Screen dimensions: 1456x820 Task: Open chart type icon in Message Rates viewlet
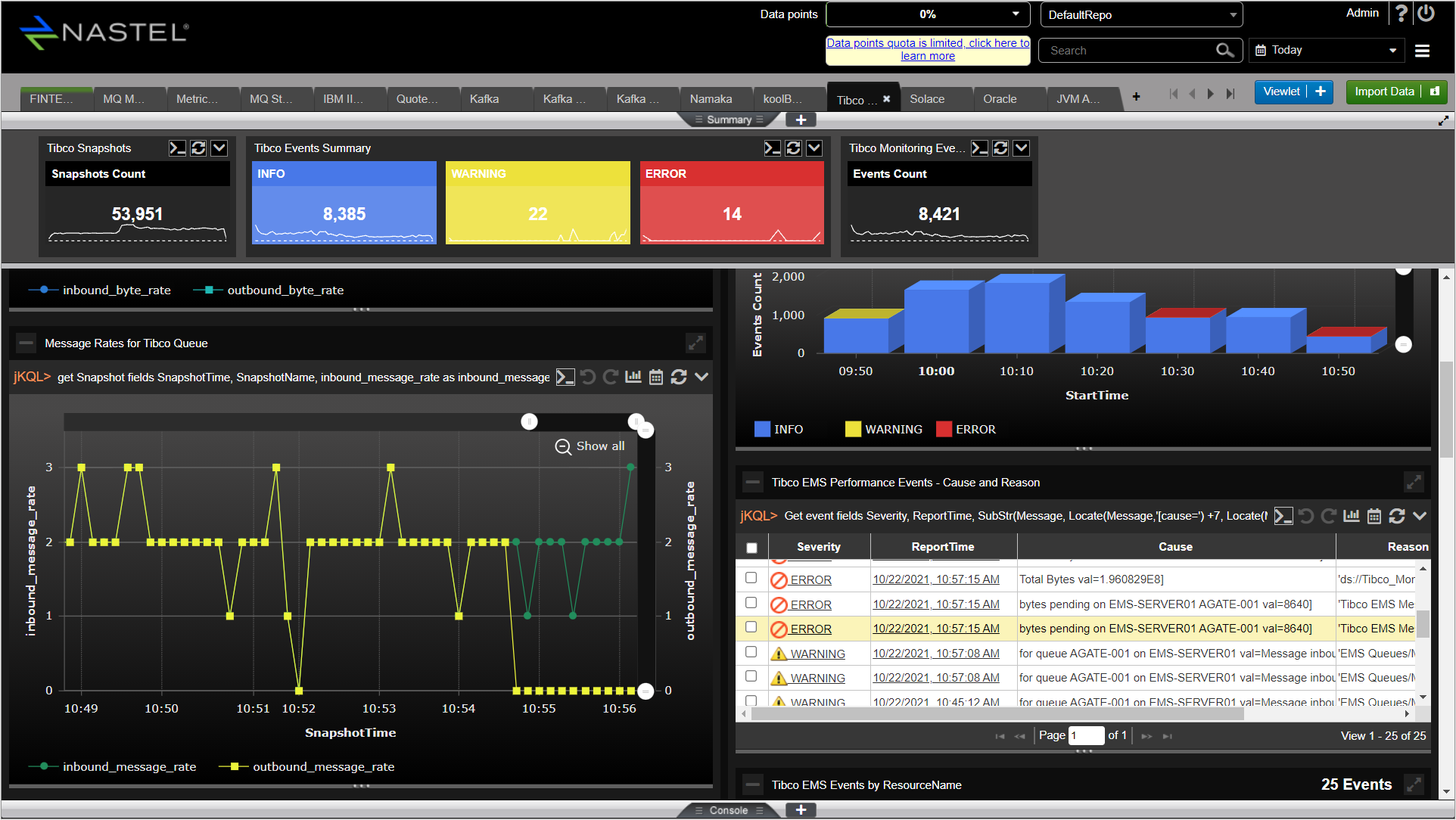pos(633,377)
